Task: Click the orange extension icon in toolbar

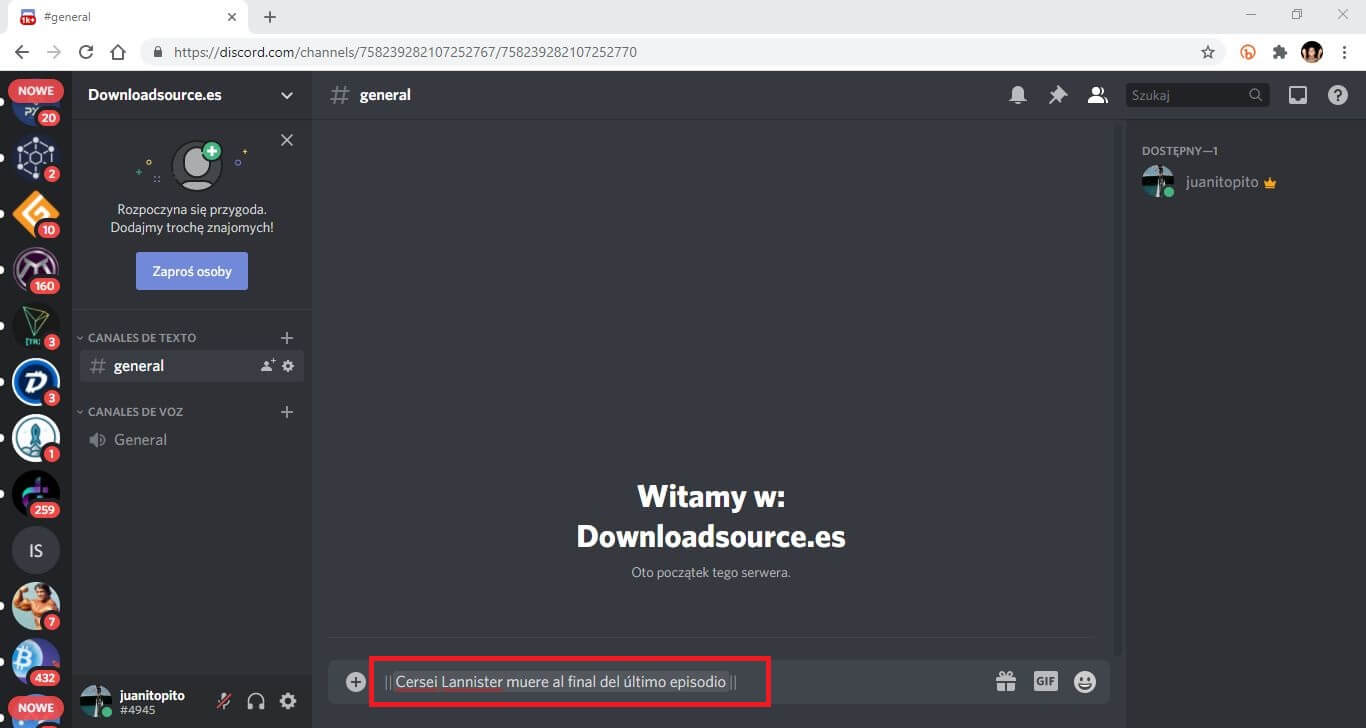Action: click(x=1248, y=52)
